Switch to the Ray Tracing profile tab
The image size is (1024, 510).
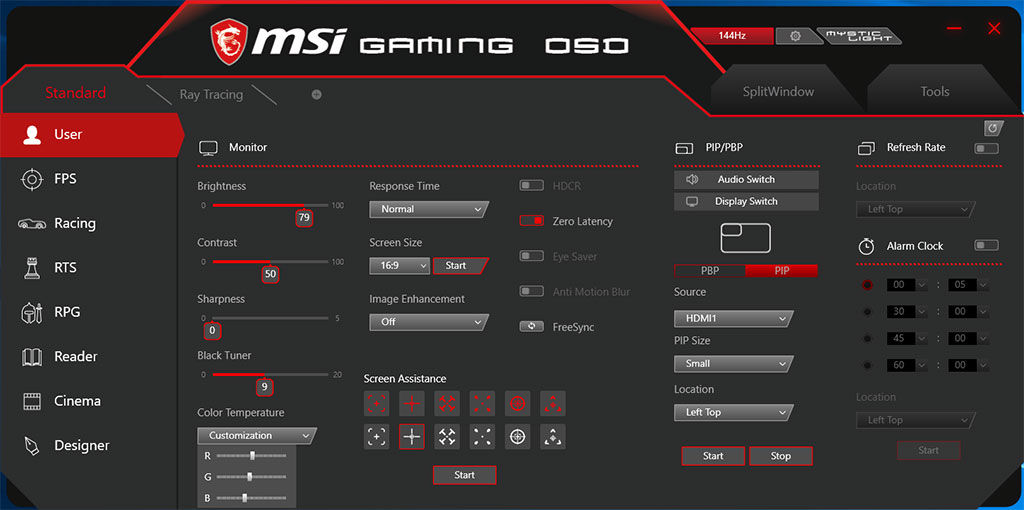(x=211, y=95)
